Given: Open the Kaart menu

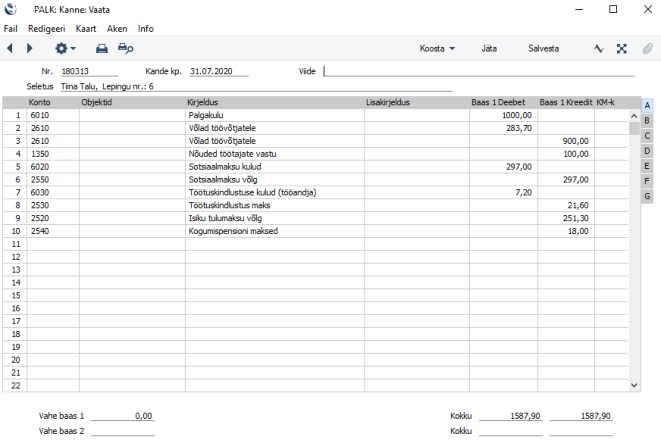Looking at the screenshot, I should (x=86, y=29).
